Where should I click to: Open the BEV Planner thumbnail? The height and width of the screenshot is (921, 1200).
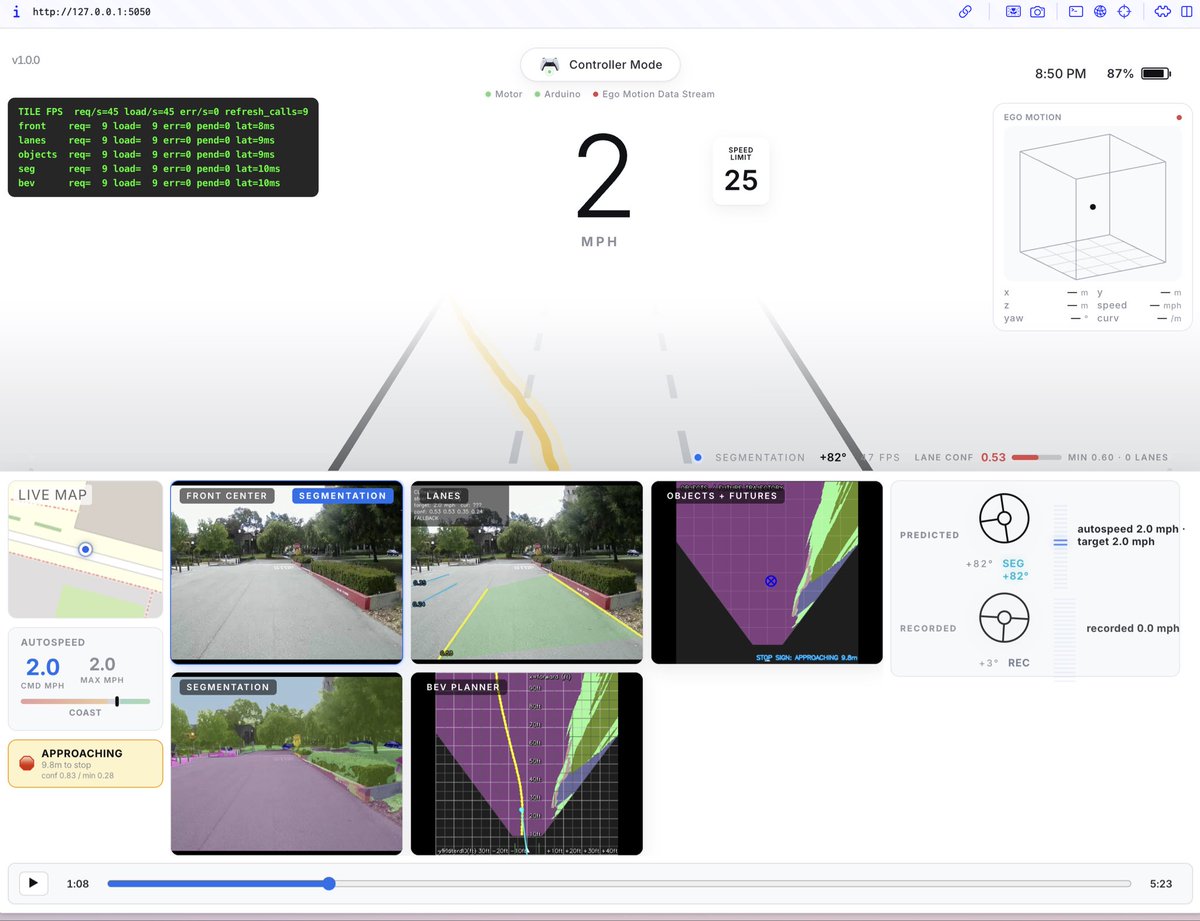(x=527, y=764)
